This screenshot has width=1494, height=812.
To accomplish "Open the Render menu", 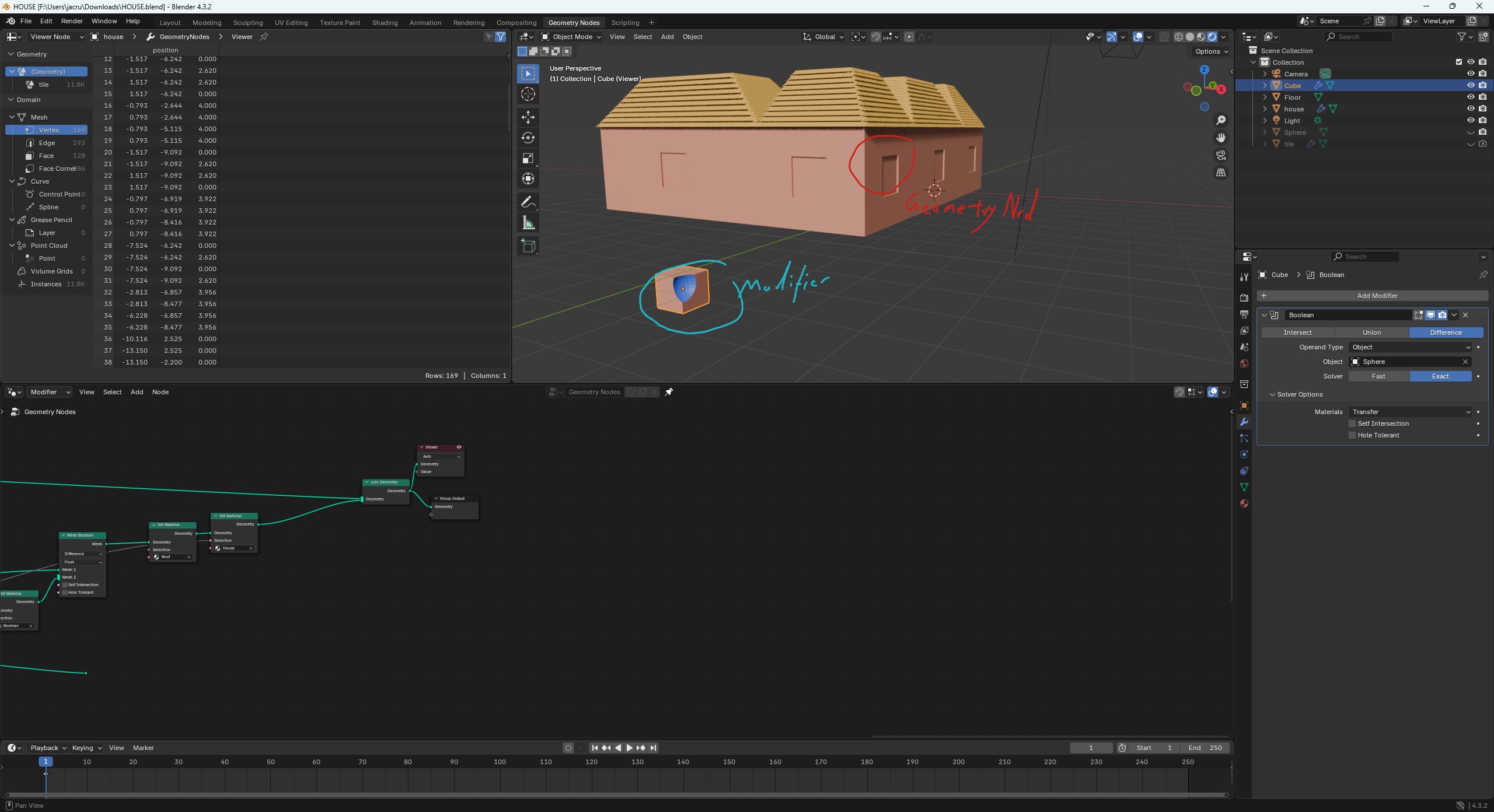I will point(72,21).
